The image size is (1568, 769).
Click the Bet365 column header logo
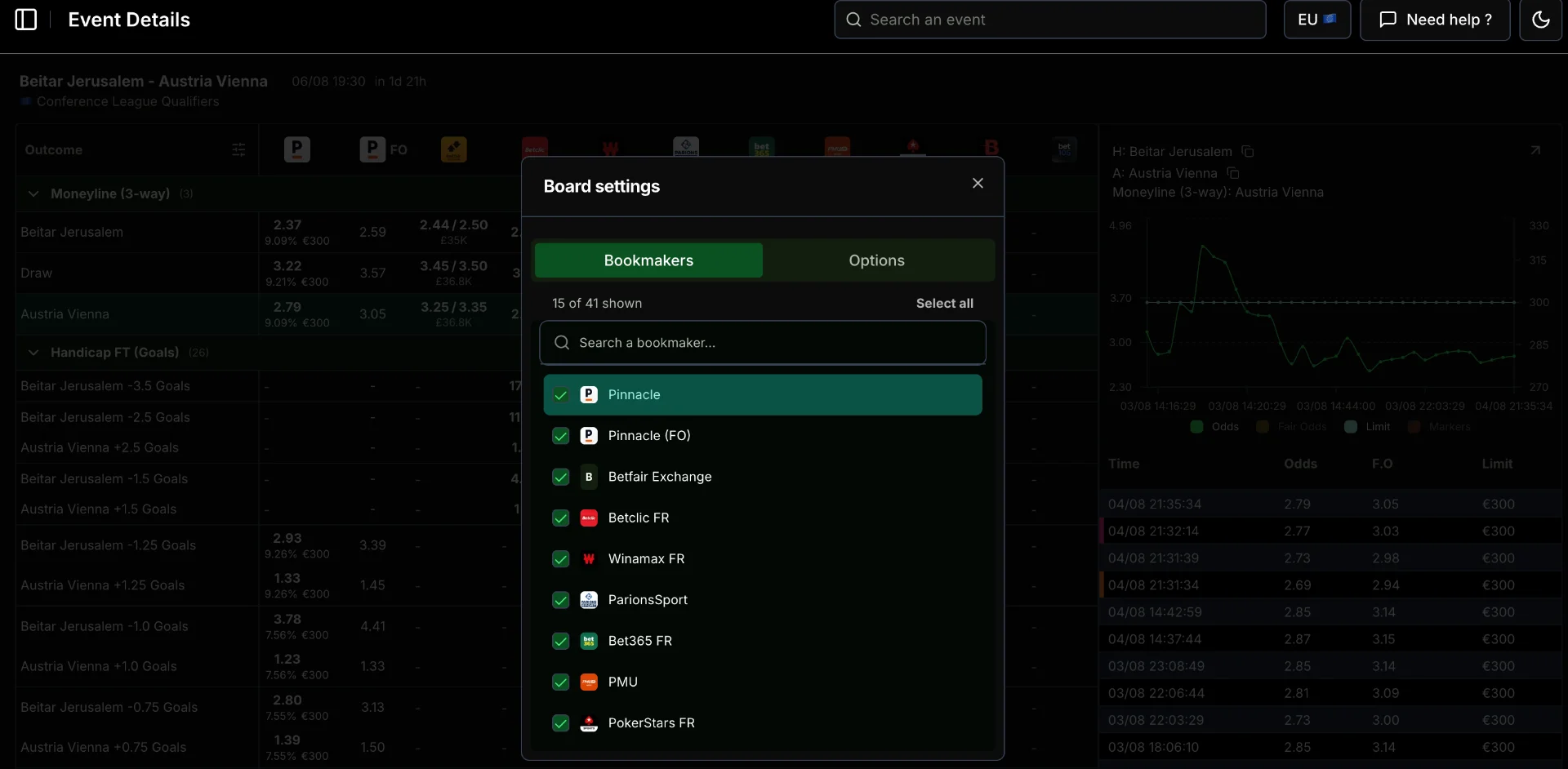[761, 146]
